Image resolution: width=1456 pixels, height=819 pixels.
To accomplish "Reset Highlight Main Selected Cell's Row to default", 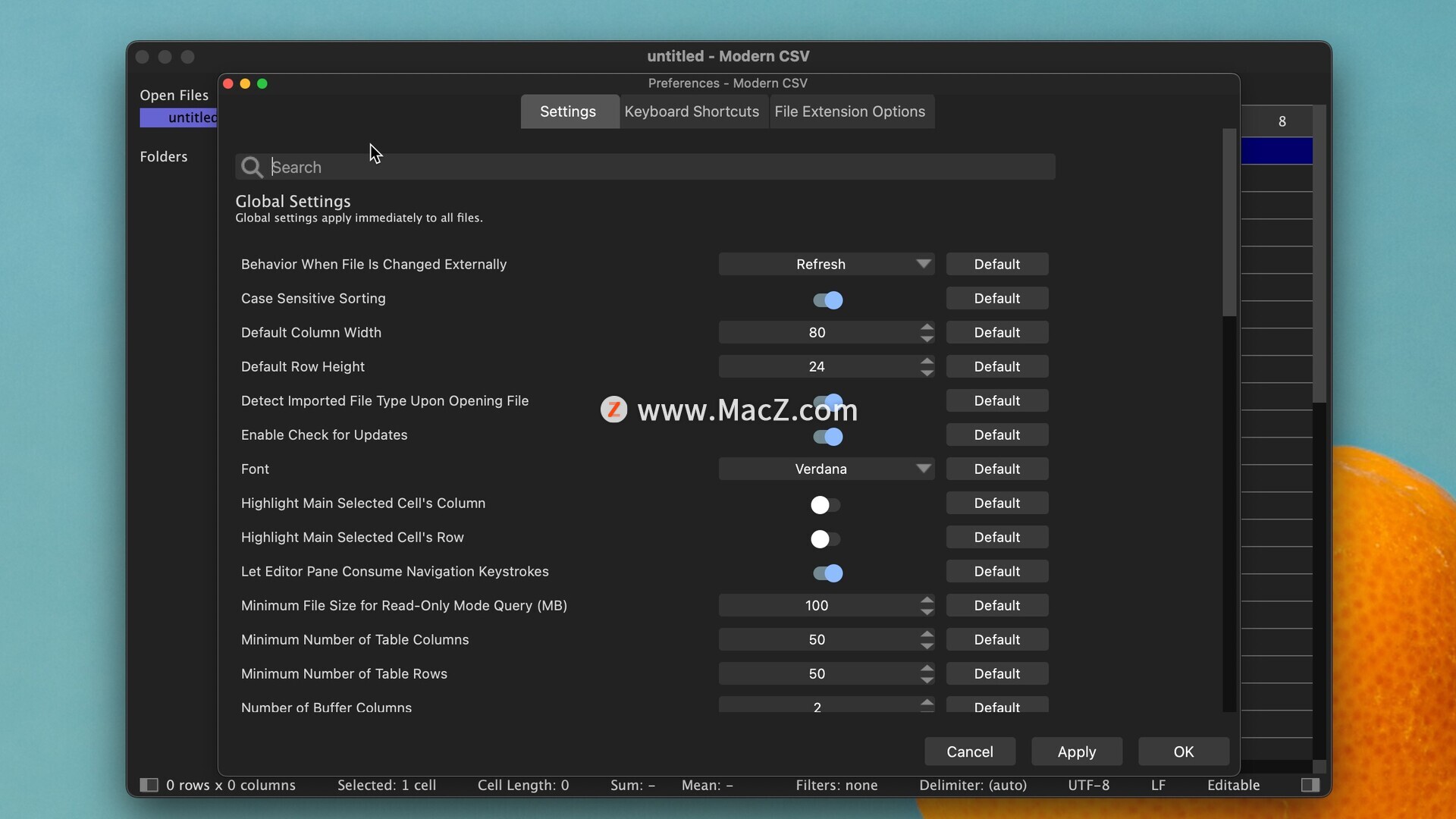I will (997, 537).
